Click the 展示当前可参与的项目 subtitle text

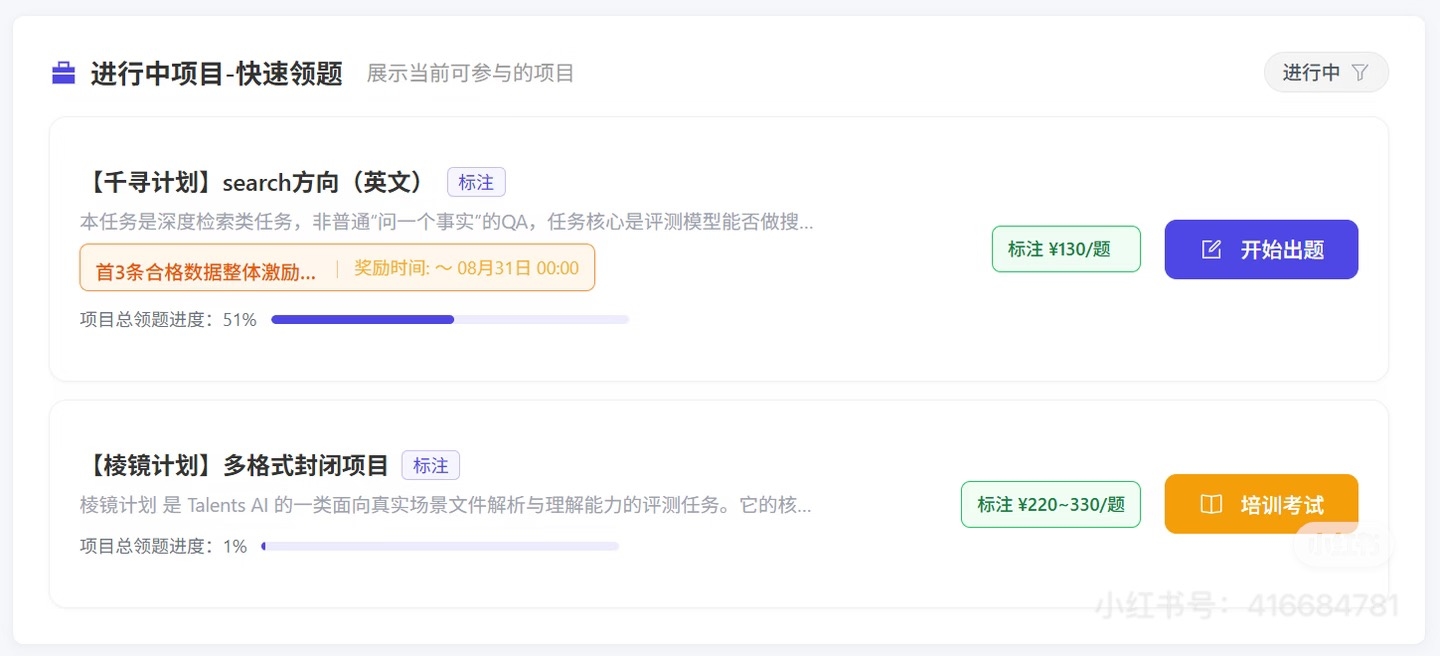pyautogui.click(x=470, y=73)
